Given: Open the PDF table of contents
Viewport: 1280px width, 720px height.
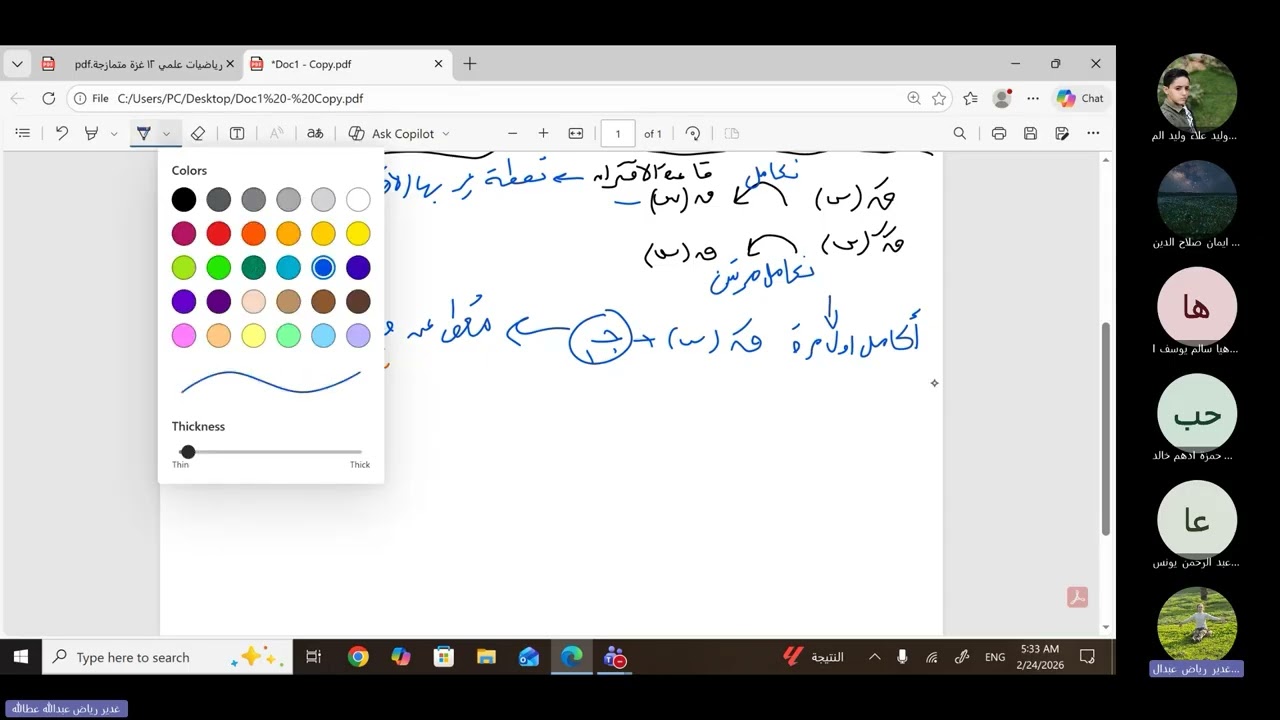Looking at the screenshot, I should tap(23, 133).
